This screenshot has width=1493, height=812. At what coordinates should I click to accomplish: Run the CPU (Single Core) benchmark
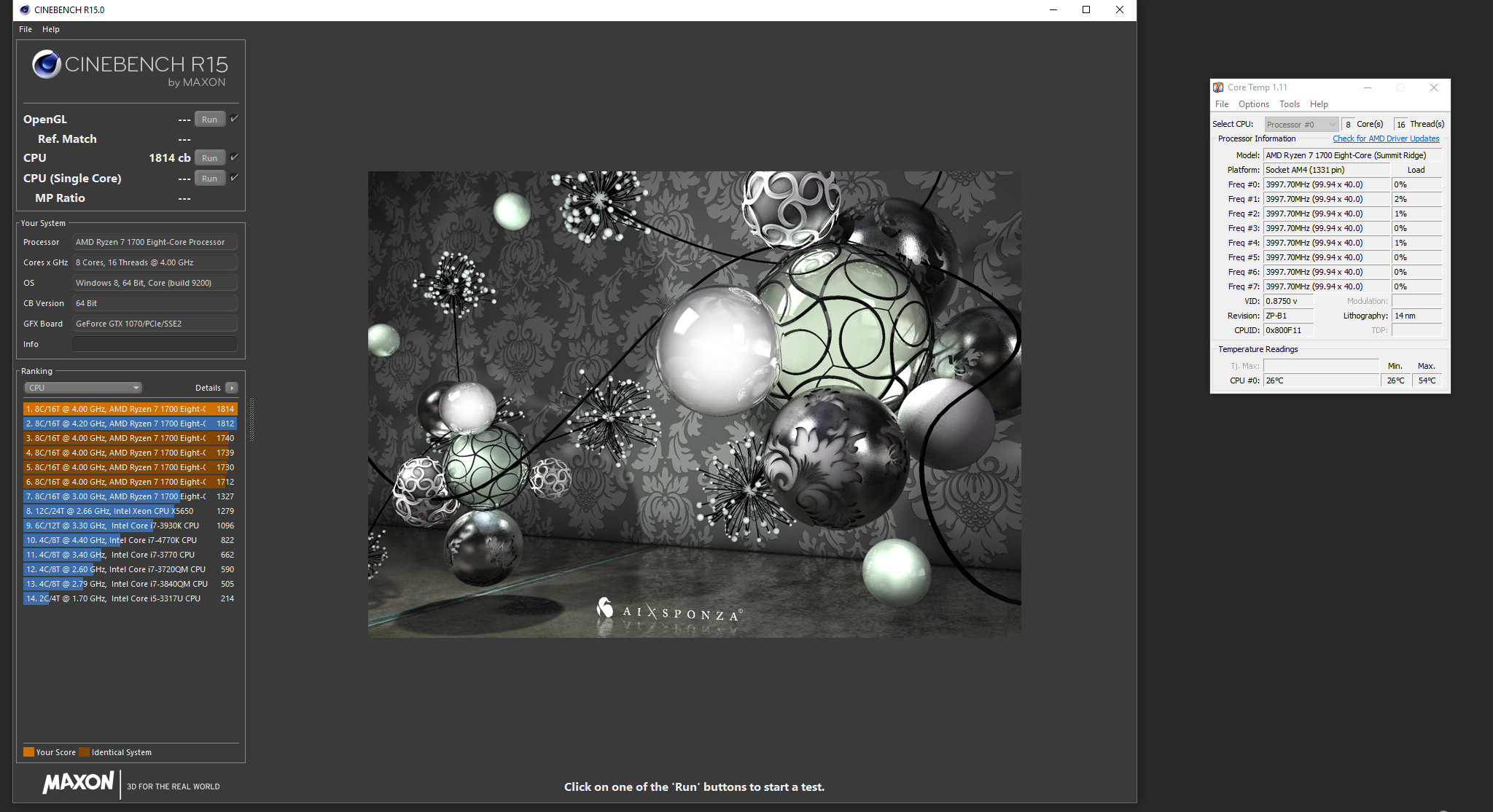(210, 179)
